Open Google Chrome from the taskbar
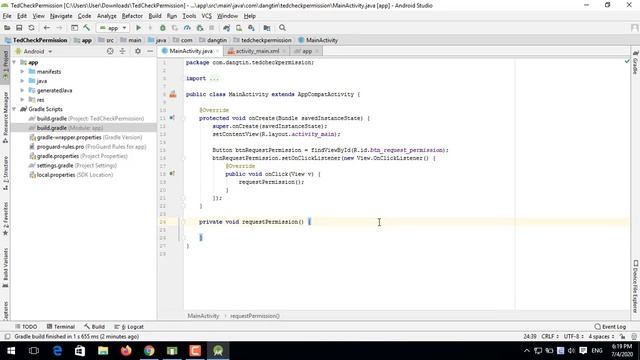 pos(149,351)
